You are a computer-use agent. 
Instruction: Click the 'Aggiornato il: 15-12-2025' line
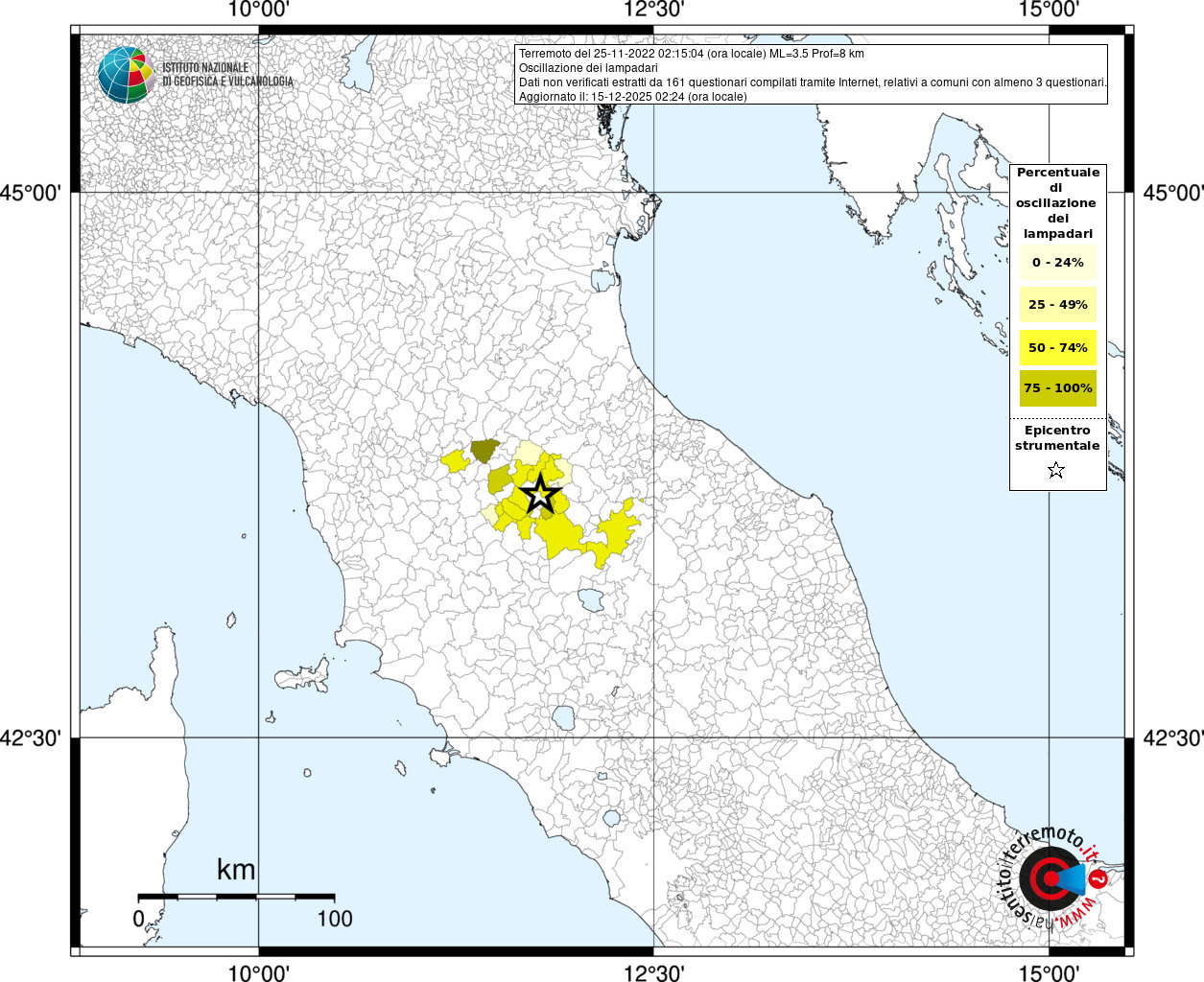633,97
